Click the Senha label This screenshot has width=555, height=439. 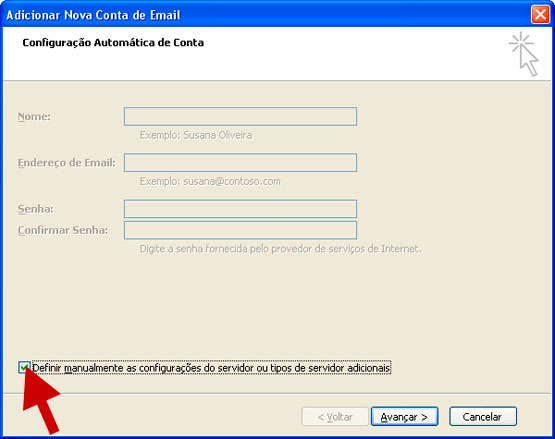(x=36, y=209)
